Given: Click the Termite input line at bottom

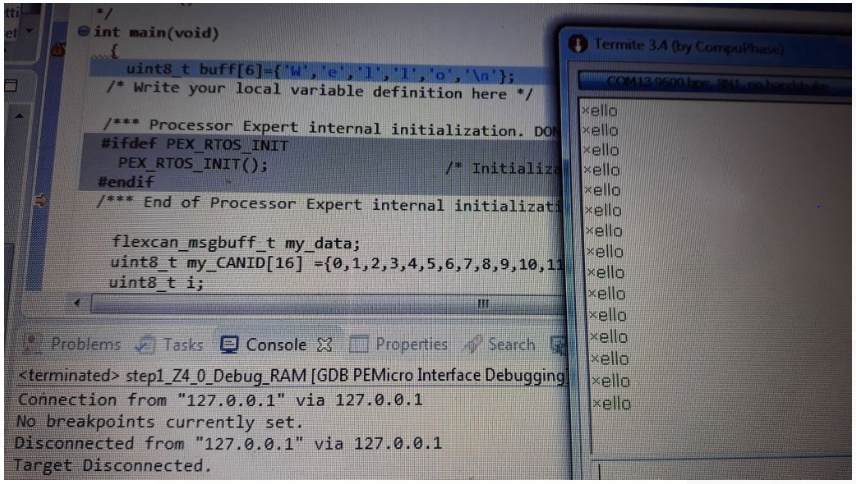Looking at the screenshot, I should [x=723, y=470].
